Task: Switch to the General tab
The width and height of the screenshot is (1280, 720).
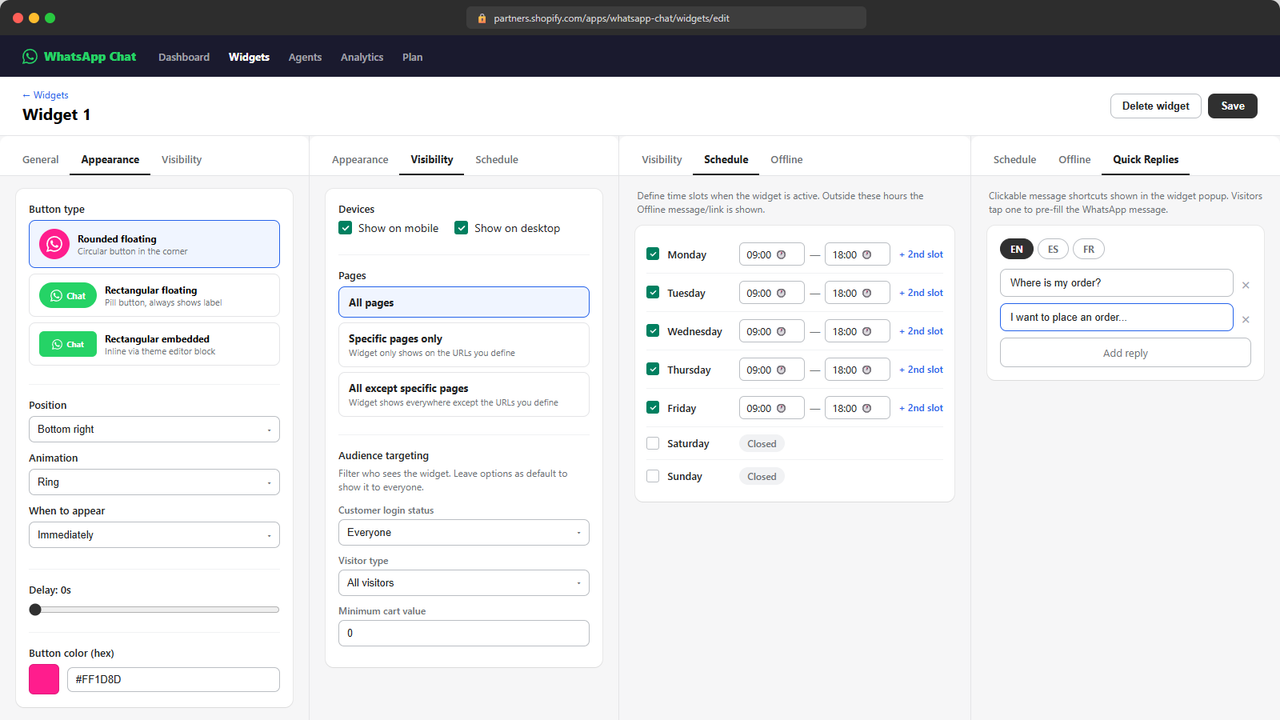Action: point(41,160)
